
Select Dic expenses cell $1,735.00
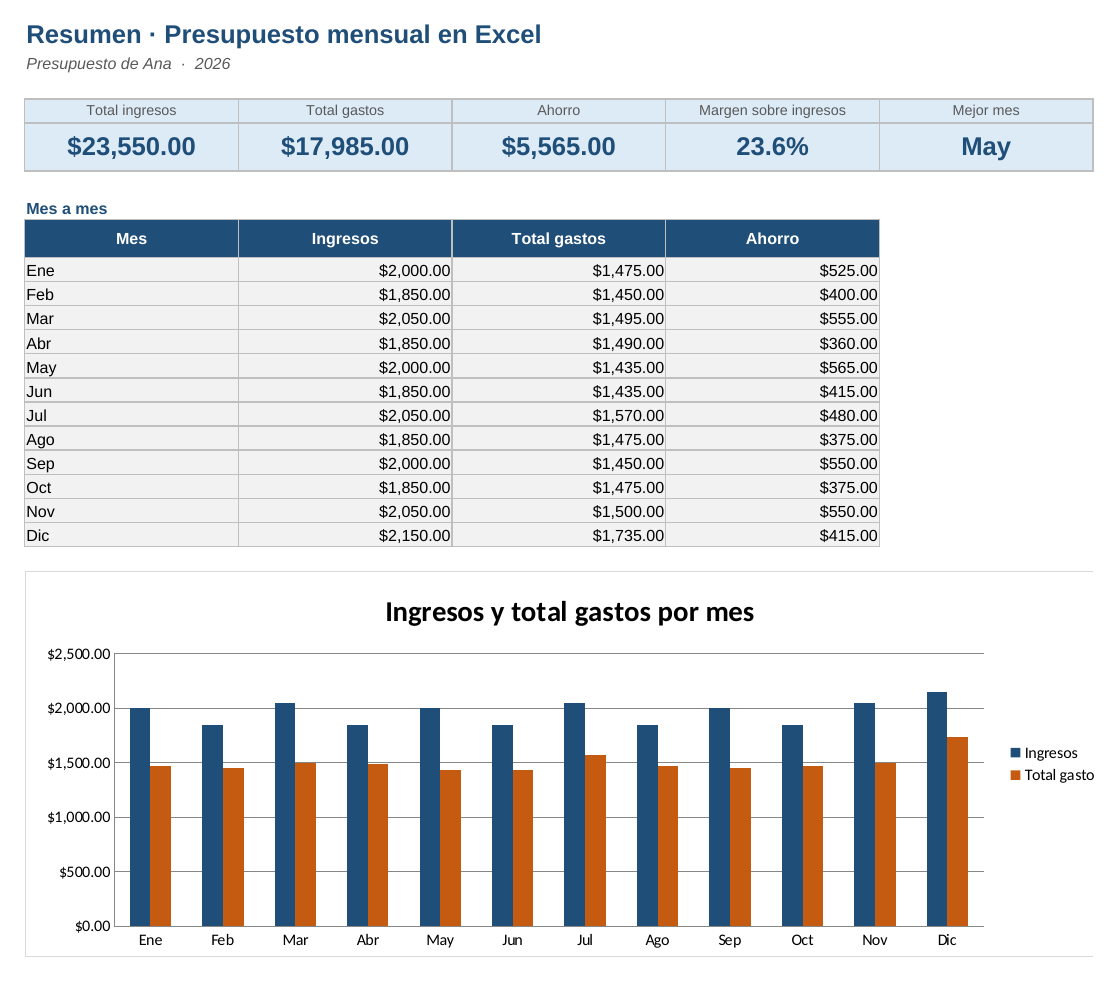[558, 535]
